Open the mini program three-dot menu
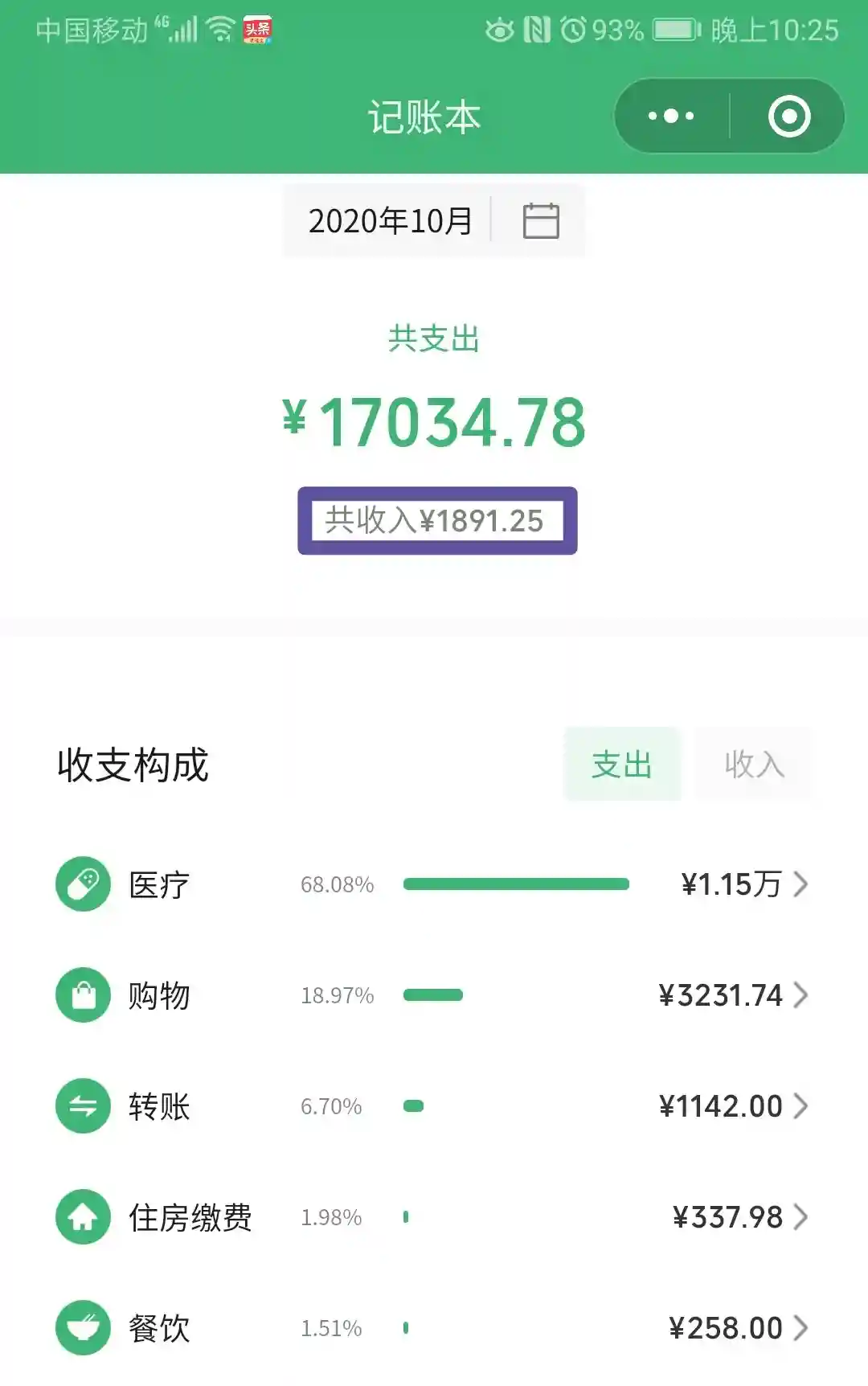 (x=671, y=117)
